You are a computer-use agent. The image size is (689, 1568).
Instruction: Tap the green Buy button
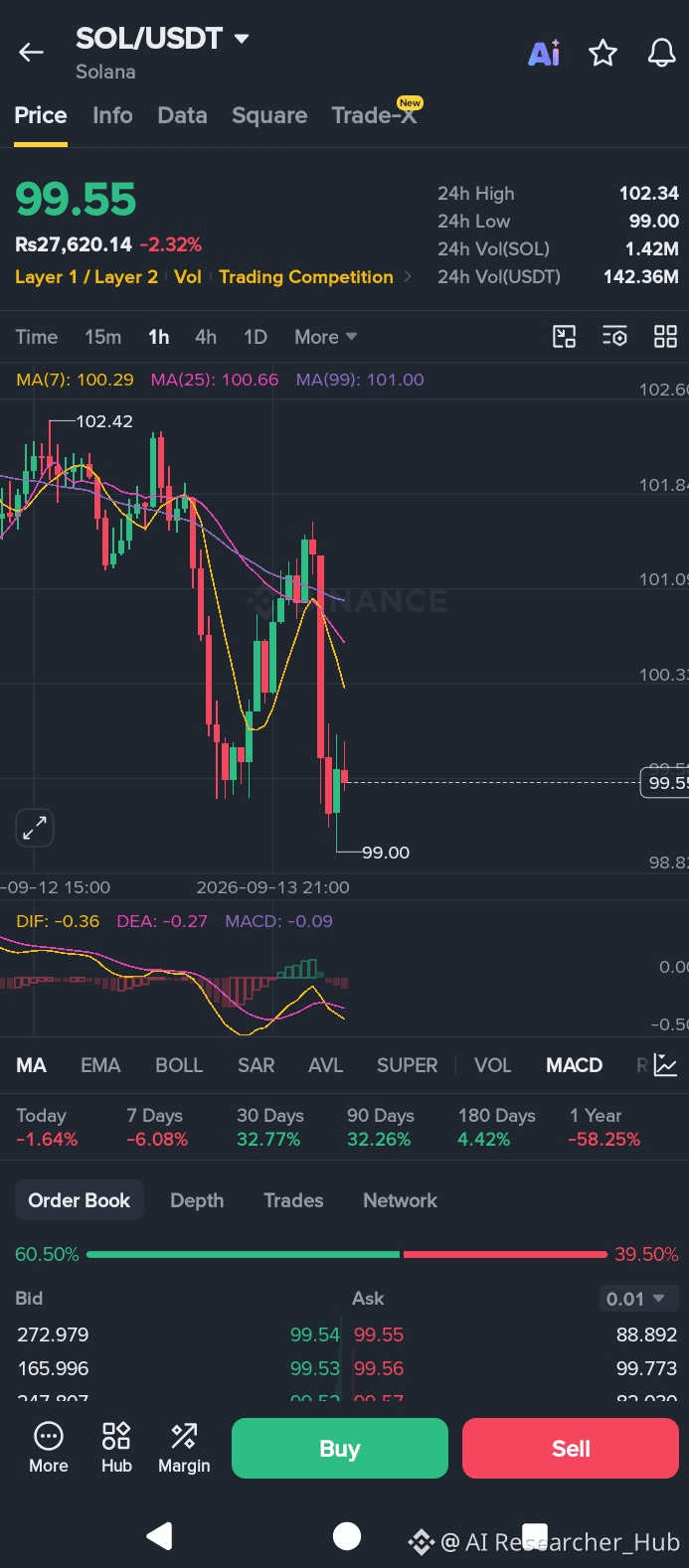click(340, 1449)
